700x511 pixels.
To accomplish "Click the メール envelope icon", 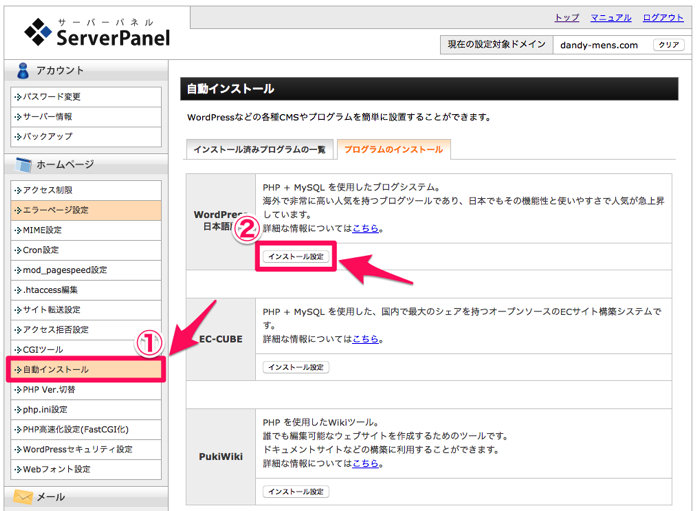I will pos(23,497).
